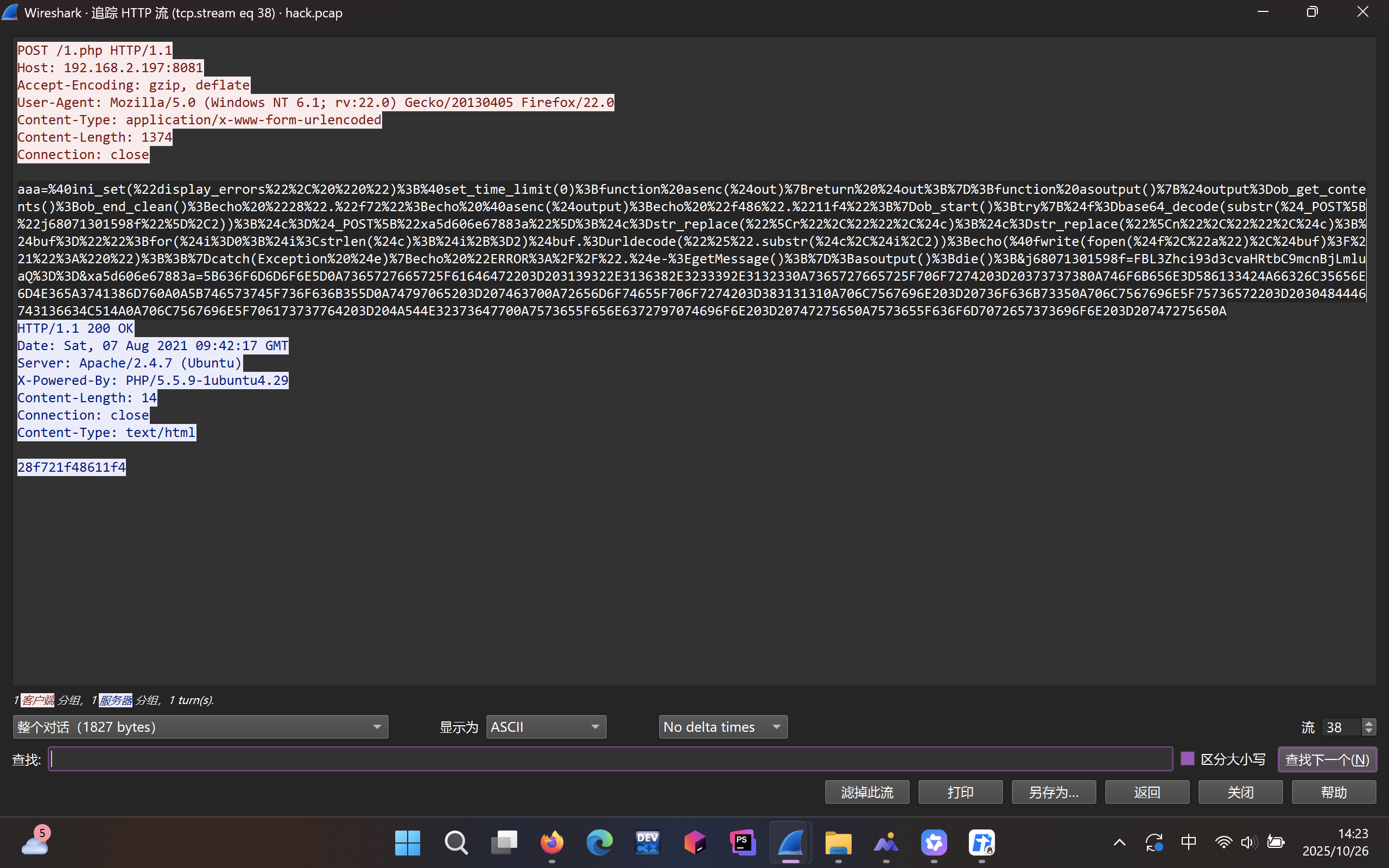Click the 滤掉此流 filter out stream button
Screen dimensions: 1389x868
[867, 792]
